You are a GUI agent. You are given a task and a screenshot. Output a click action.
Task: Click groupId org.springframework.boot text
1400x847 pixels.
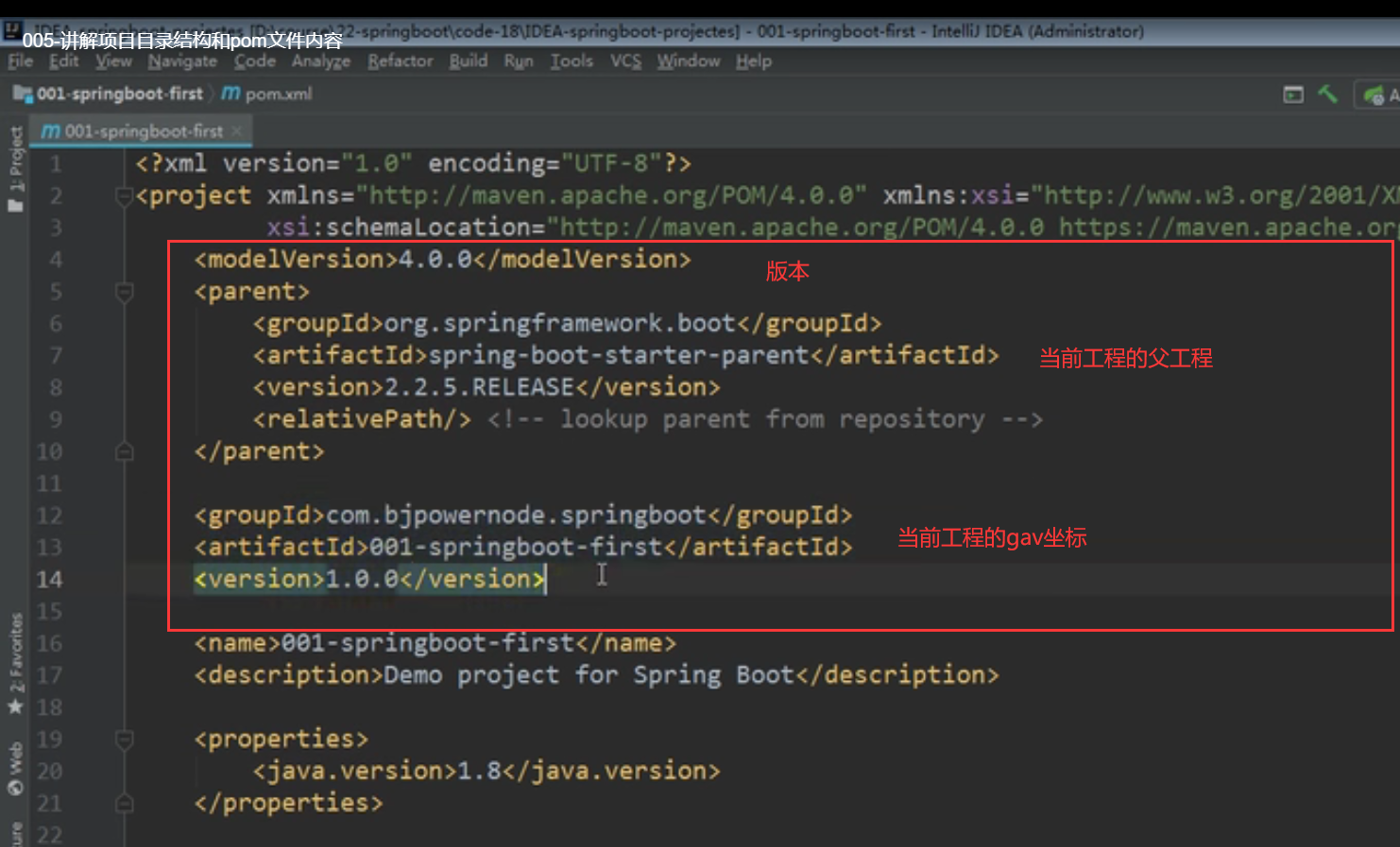pos(567,324)
